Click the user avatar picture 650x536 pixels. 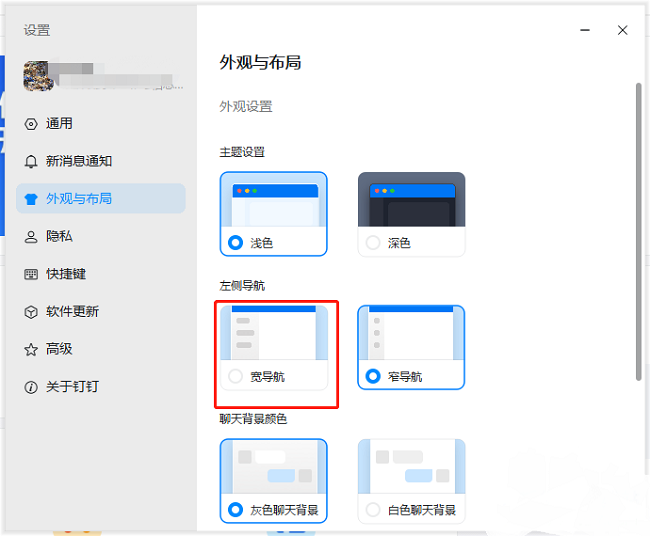coord(38,76)
